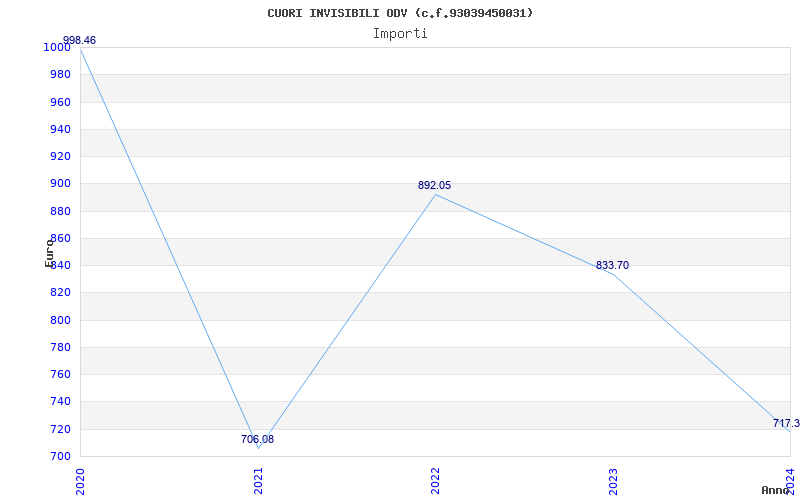This screenshot has height=500, width=800.
Task: Click the 720 y-axis tick label
Action: pyautogui.click(x=59, y=429)
